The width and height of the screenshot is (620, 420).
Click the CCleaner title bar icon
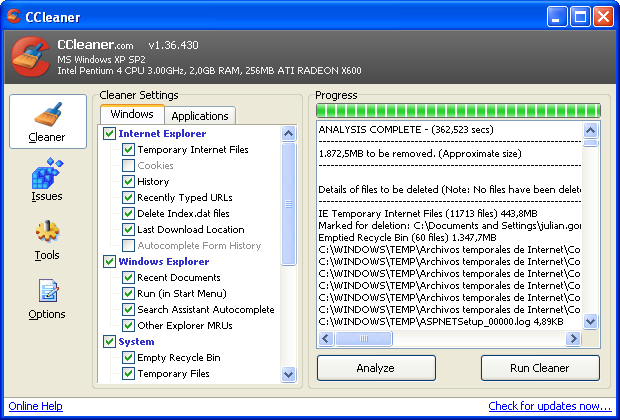click(13, 16)
